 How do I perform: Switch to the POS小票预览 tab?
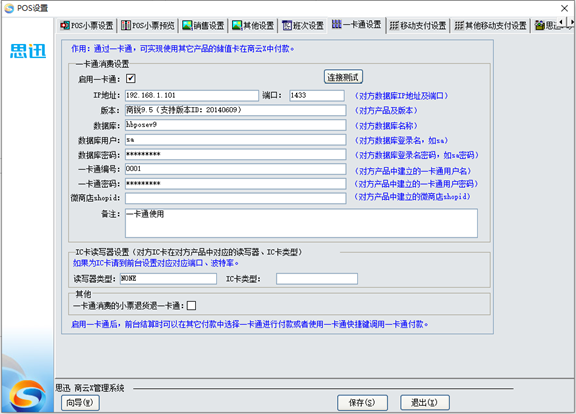click(x=148, y=25)
